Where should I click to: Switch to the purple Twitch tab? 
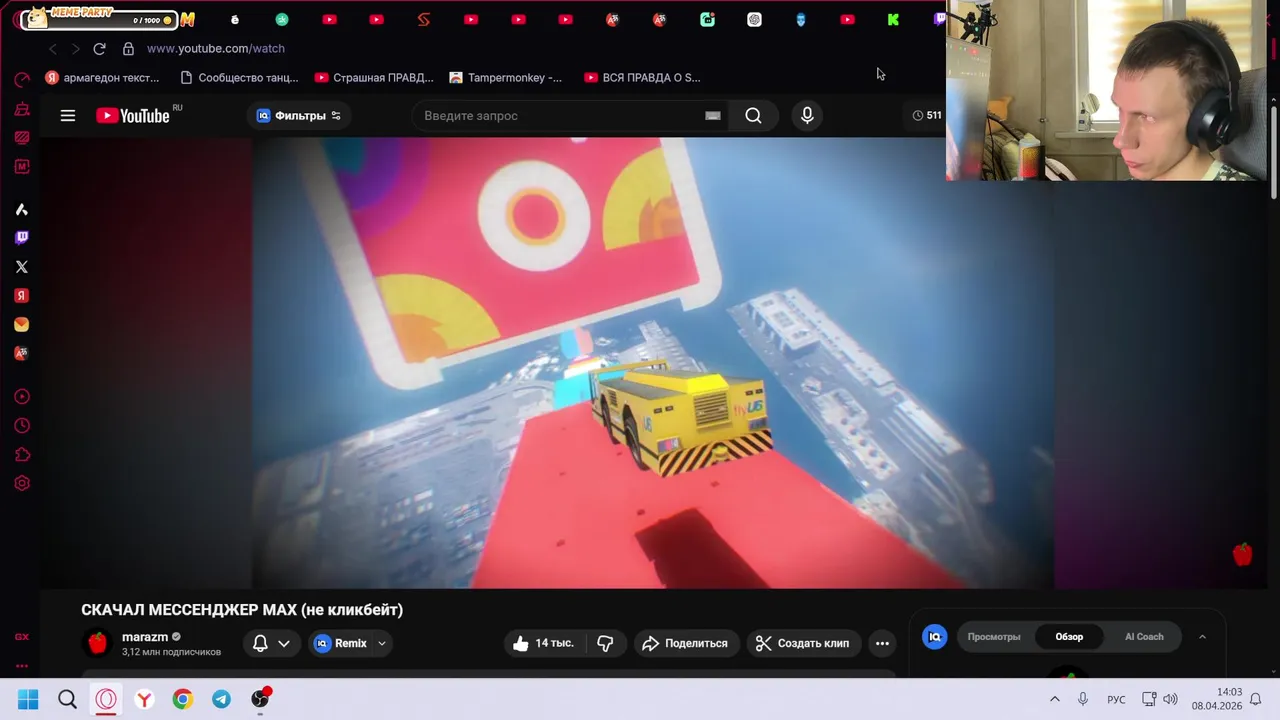click(939, 19)
